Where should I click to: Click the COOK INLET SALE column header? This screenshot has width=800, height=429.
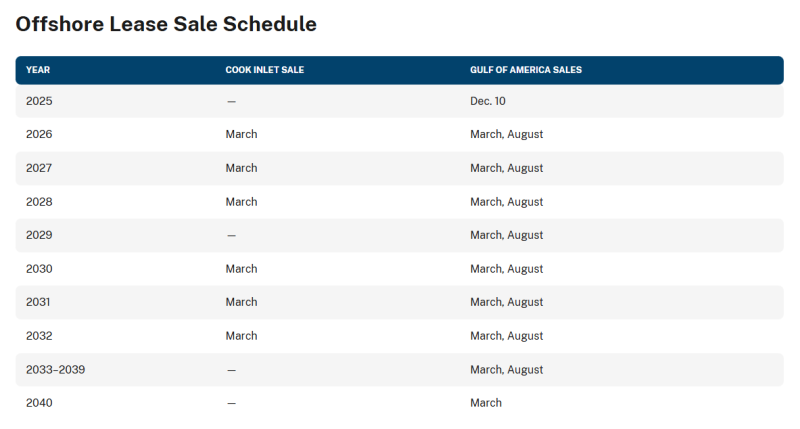(x=264, y=70)
